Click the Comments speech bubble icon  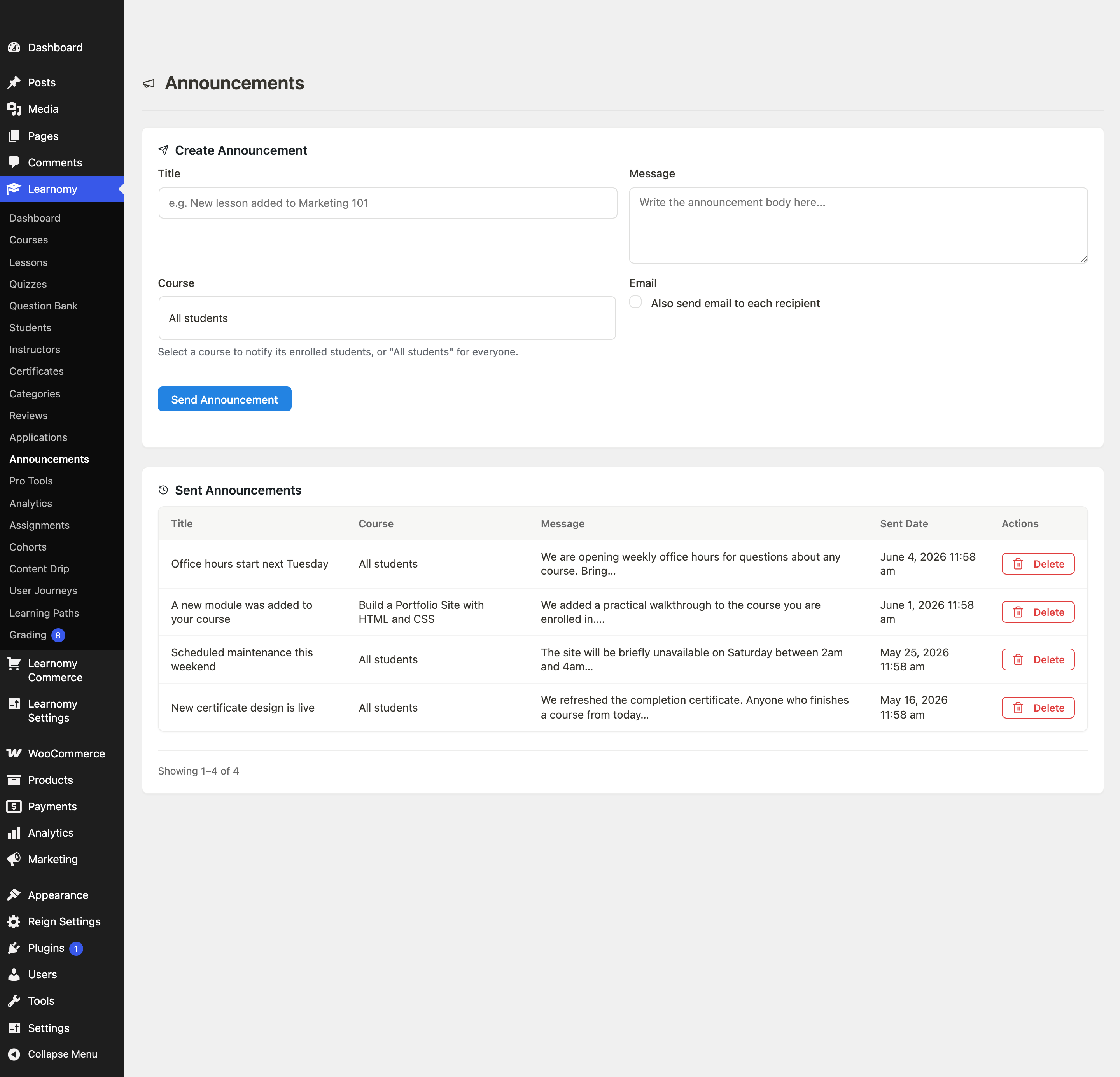tap(14, 163)
